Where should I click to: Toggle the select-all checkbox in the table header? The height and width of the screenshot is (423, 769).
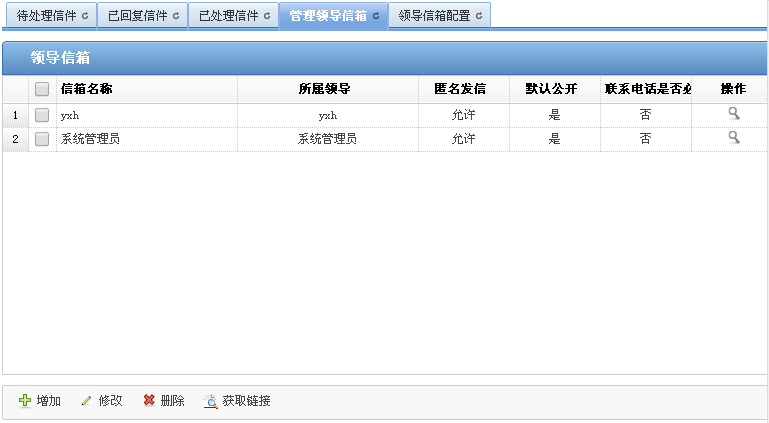pyautogui.click(x=42, y=89)
